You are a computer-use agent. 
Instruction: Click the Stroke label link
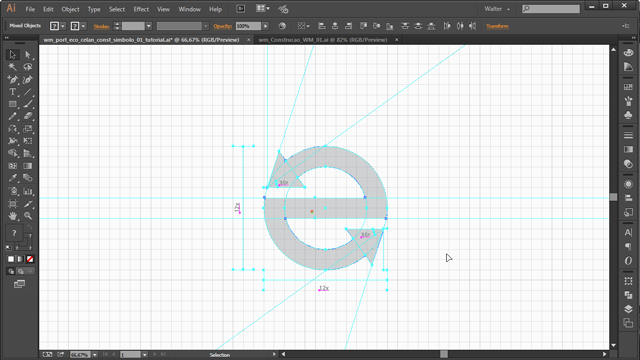point(101,26)
